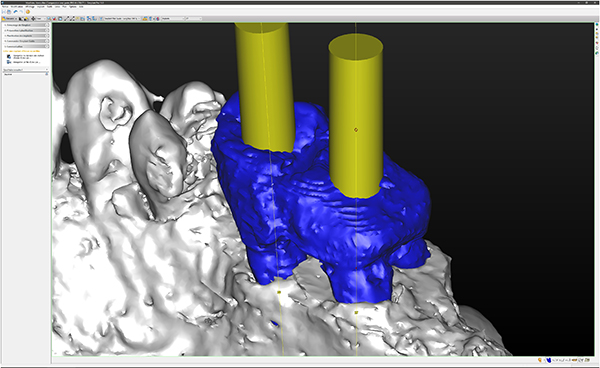The image size is (600, 368).
Task: Open the first menu in the menu bar
Action: point(5,7)
